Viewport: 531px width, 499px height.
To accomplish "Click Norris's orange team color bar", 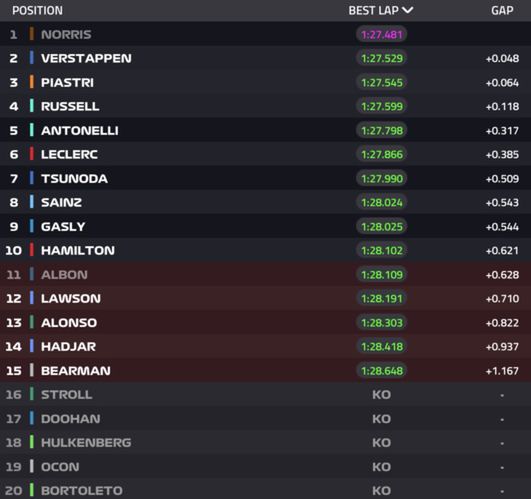I will [x=31, y=34].
